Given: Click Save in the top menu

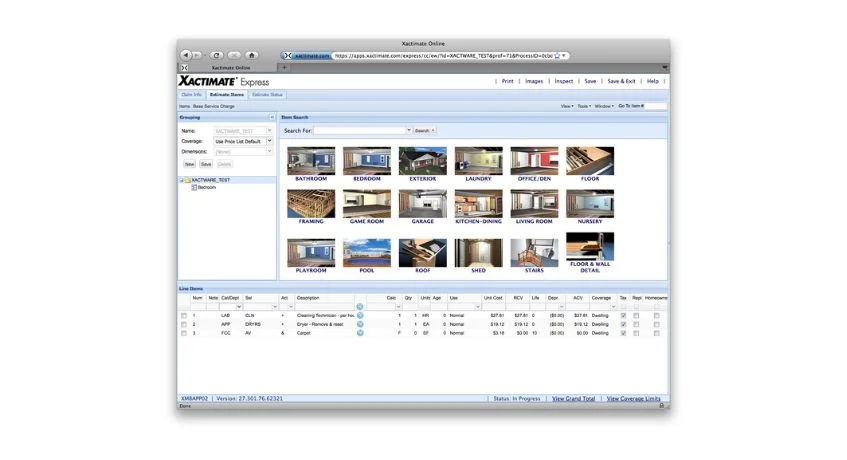Looking at the screenshot, I should (x=590, y=81).
